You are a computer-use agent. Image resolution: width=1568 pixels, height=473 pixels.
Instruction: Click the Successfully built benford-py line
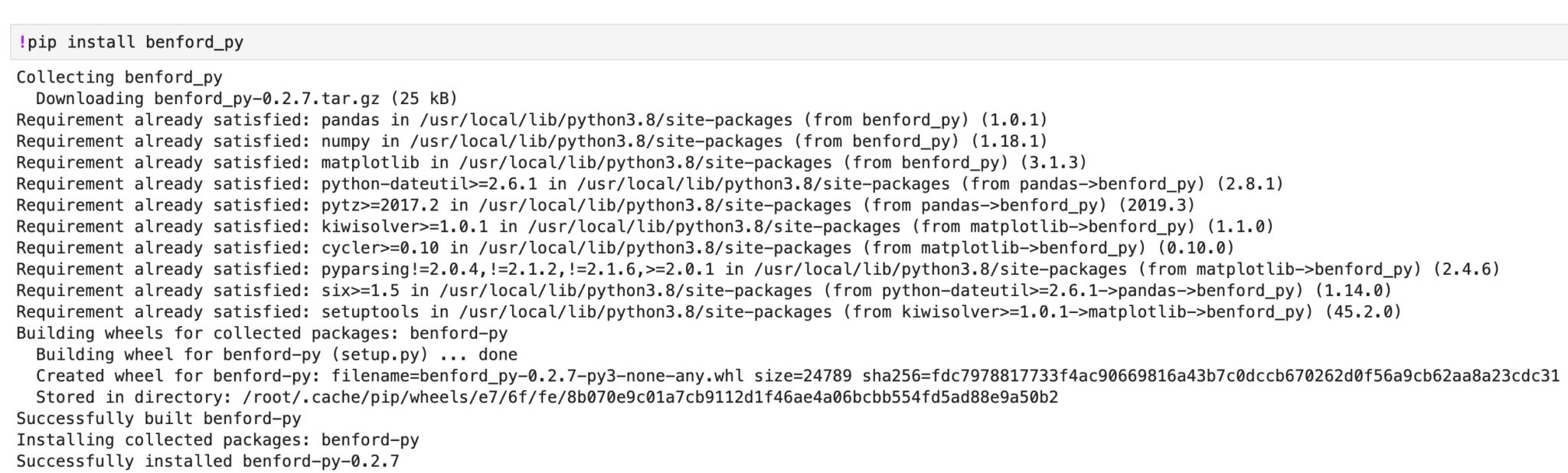point(158,419)
